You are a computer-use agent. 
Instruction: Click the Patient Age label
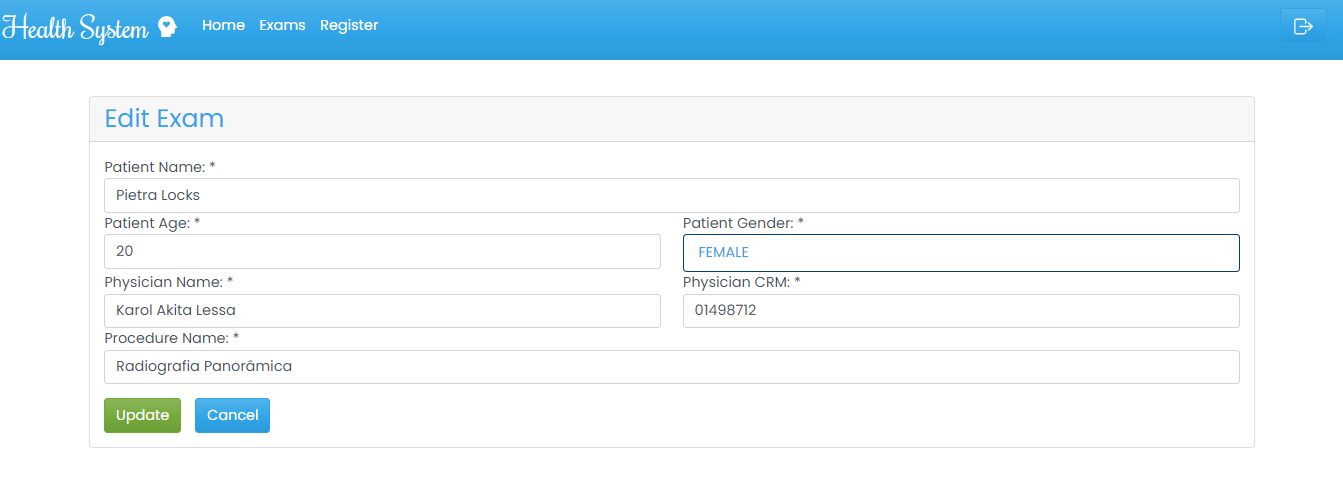tap(152, 223)
